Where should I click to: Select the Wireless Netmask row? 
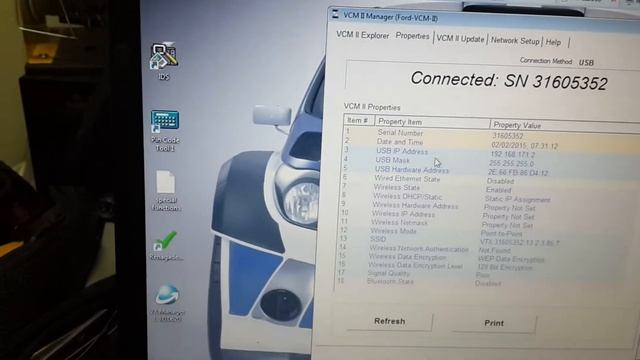tap(488, 223)
